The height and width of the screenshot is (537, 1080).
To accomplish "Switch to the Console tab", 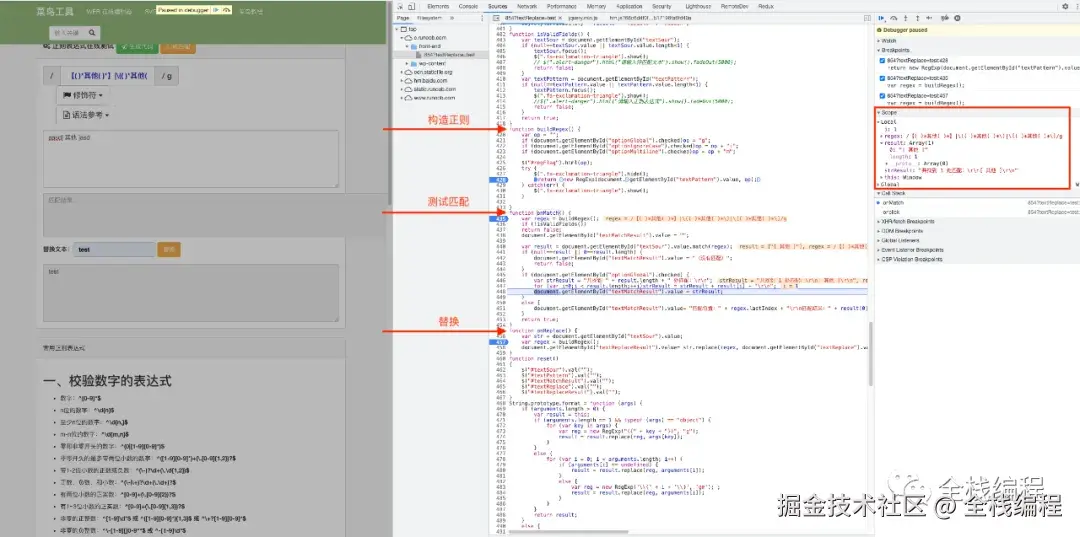I will [x=468, y=6].
